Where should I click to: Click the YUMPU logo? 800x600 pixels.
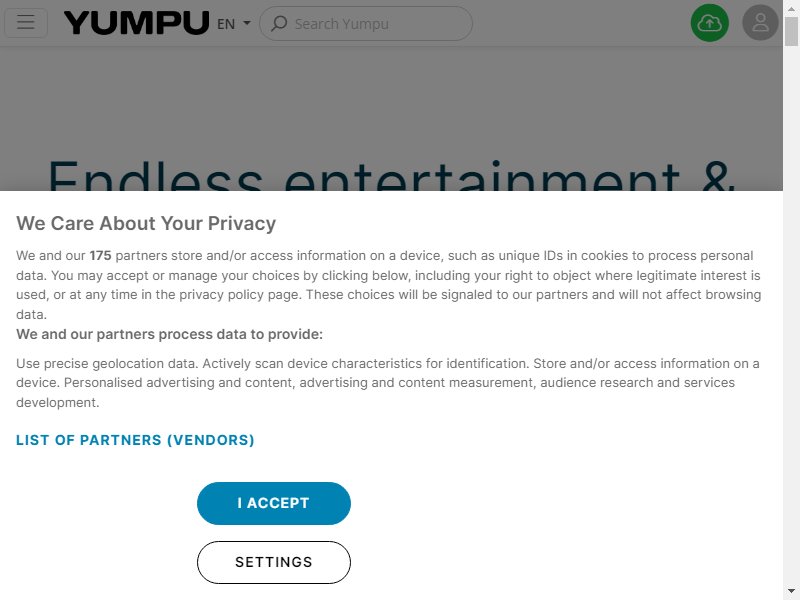136,23
